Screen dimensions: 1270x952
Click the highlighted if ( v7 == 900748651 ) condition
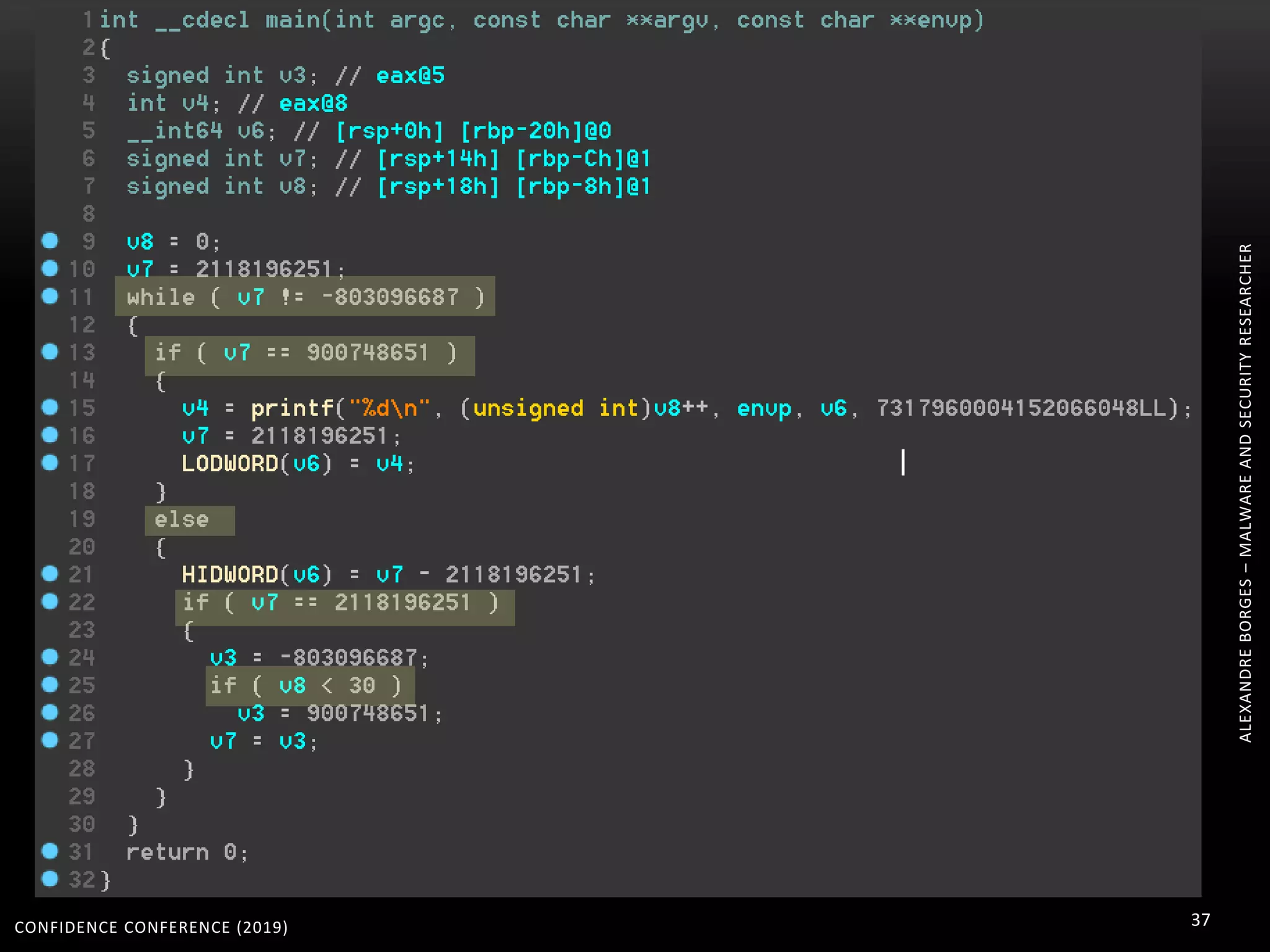(309, 356)
